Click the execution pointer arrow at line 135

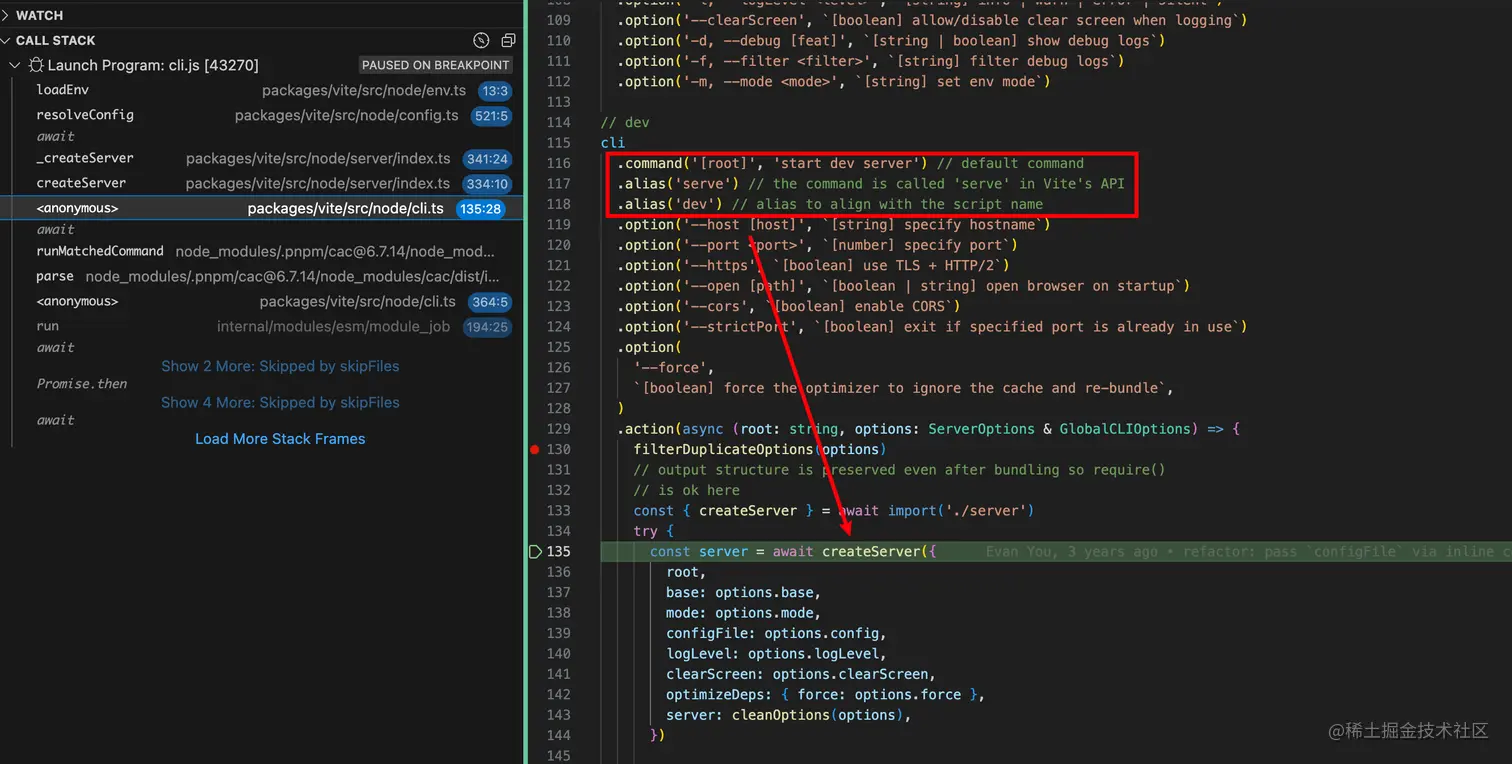click(535, 552)
